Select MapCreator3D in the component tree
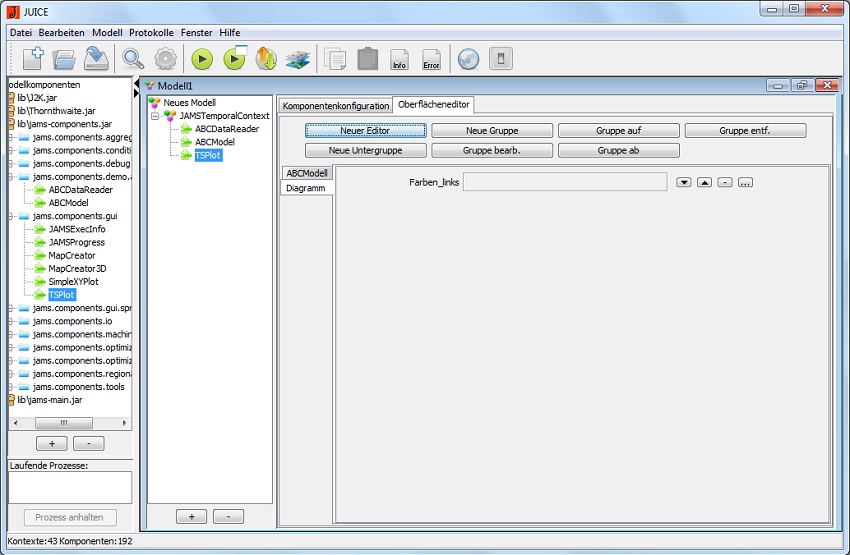Image resolution: width=850 pixels, height=555 pixels. pyautogui.click(x=77, y=268)
